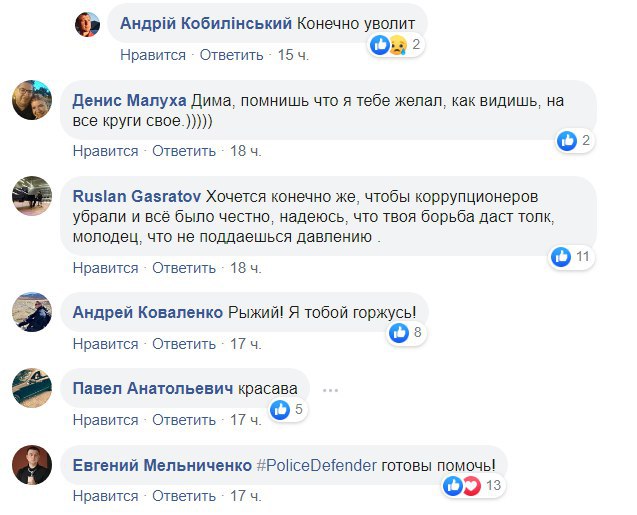Screen dimensions: 637x515
Task: Open Павел Анатольевич's avatar
Action: tap(31, 387)
